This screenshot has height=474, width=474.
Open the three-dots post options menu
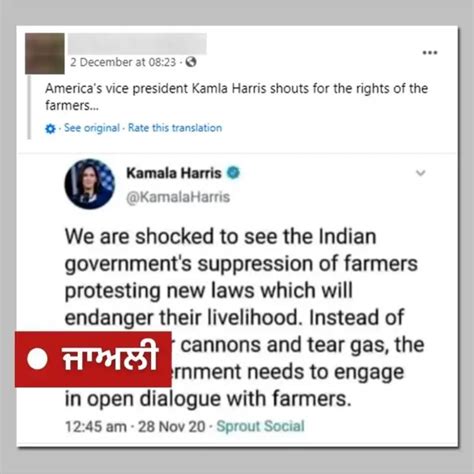(x=430, y=52)
